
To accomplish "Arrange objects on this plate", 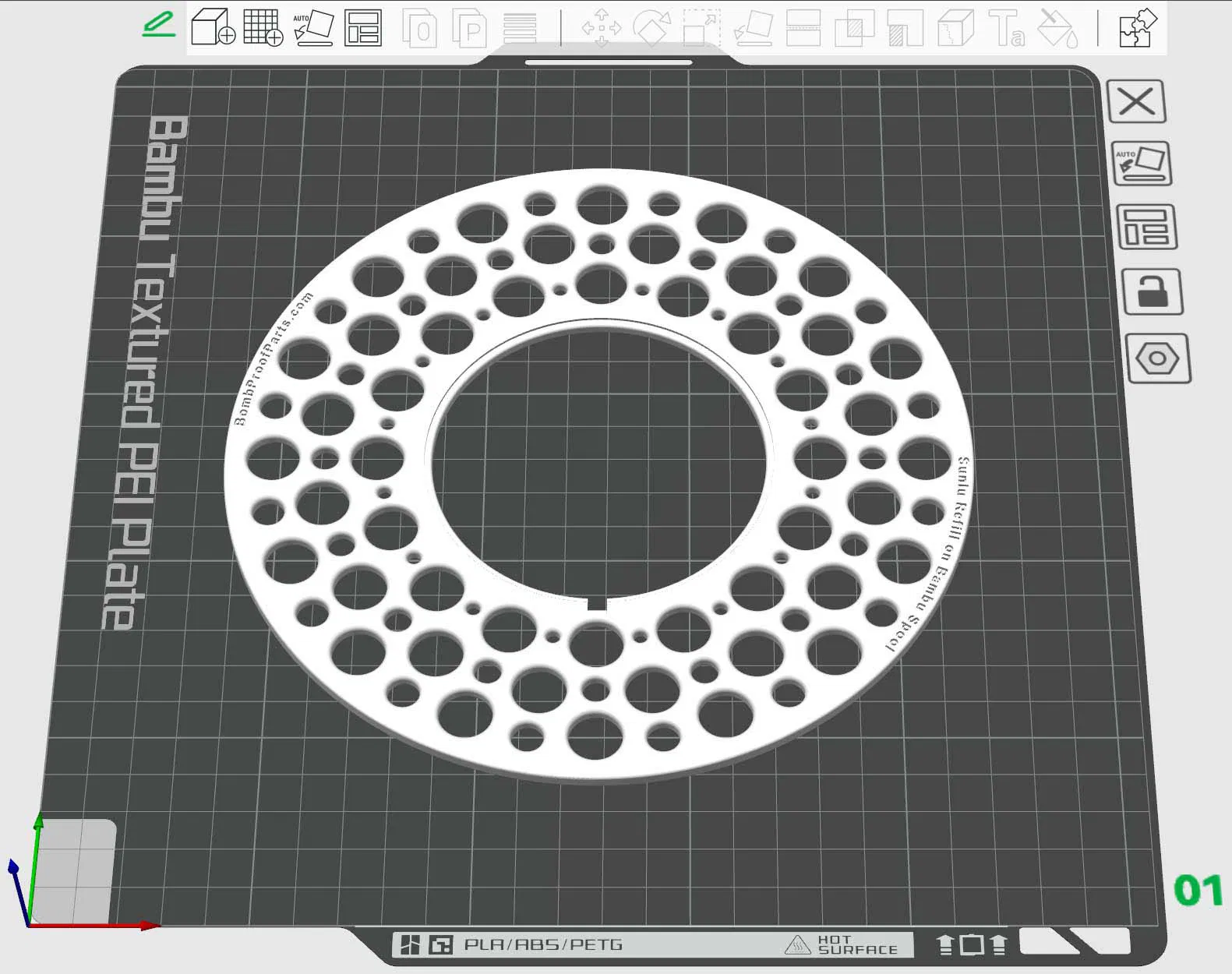I will [x=1147, y=227].
